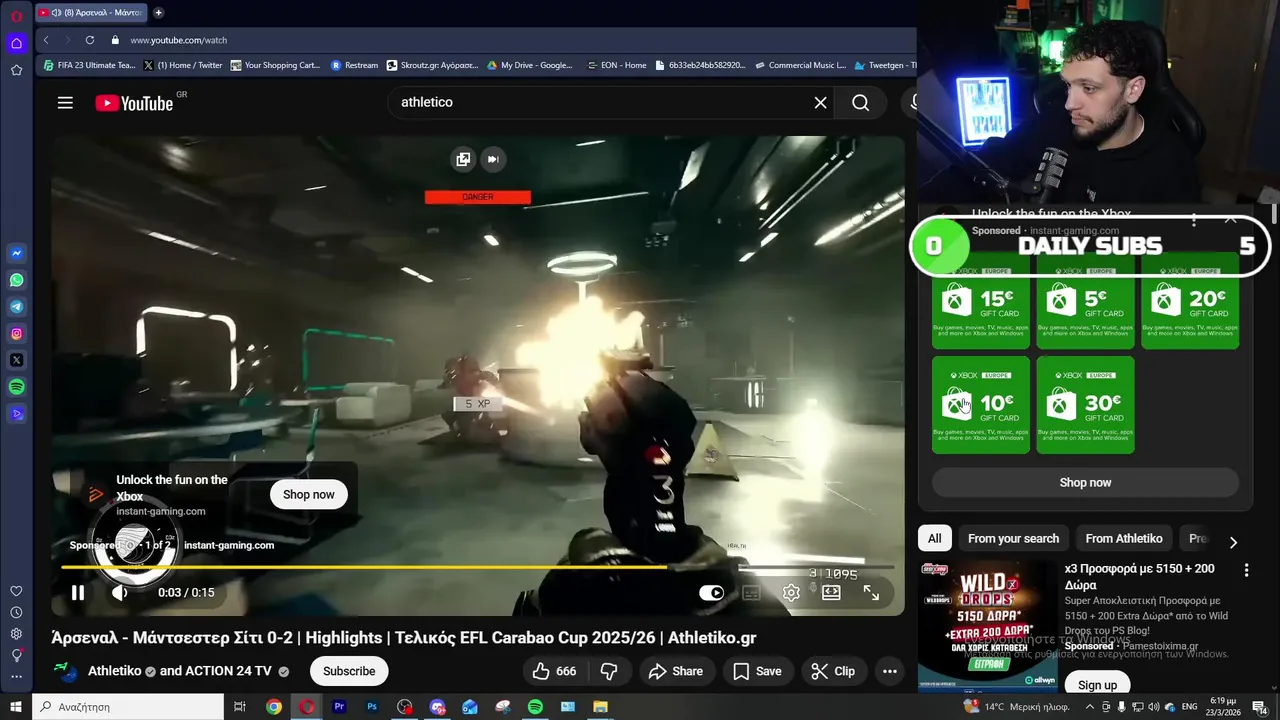
Task: Open Opera sidebar bookmarks star
Action: tap(16, 70)
